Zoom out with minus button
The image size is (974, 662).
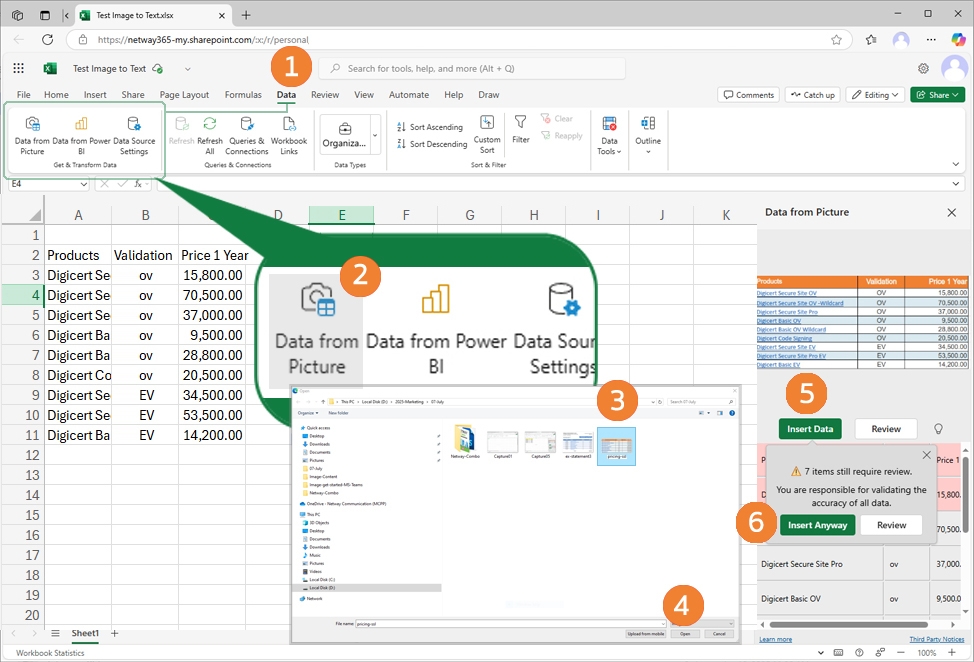(901, 652)
